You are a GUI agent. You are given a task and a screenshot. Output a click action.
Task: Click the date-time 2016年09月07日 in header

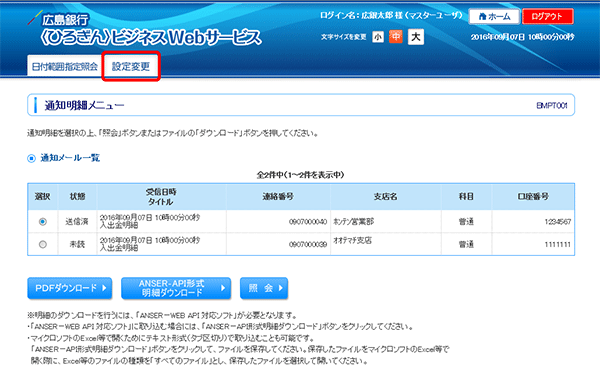pyautogui.click(x=522, y=37)
